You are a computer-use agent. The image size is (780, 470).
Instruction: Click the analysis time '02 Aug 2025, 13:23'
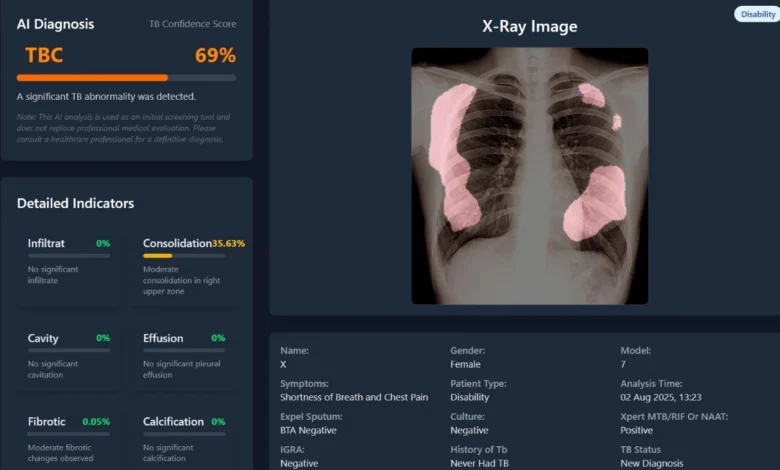pos(661,397)
